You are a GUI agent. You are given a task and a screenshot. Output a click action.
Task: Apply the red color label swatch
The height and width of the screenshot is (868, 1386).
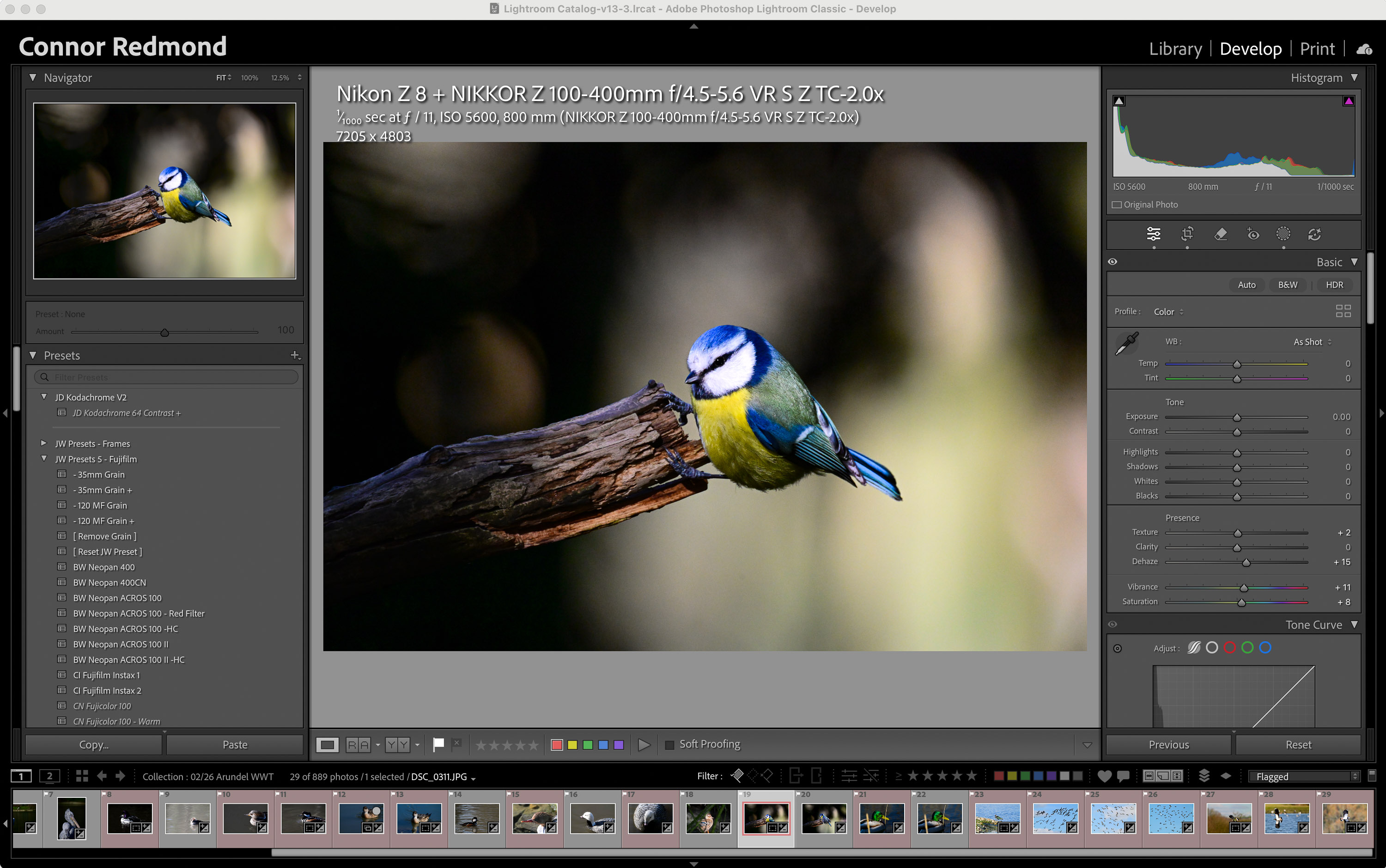click(556, 745)
